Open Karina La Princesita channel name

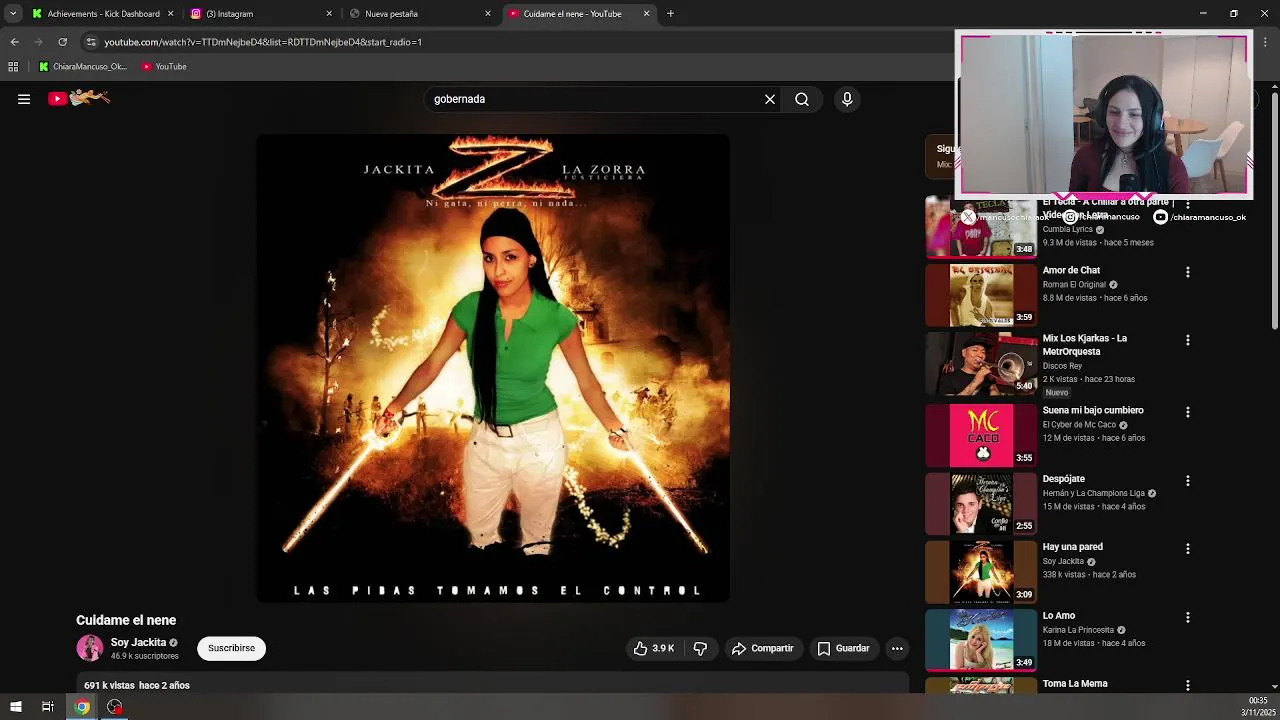[x=1078, y=630]
